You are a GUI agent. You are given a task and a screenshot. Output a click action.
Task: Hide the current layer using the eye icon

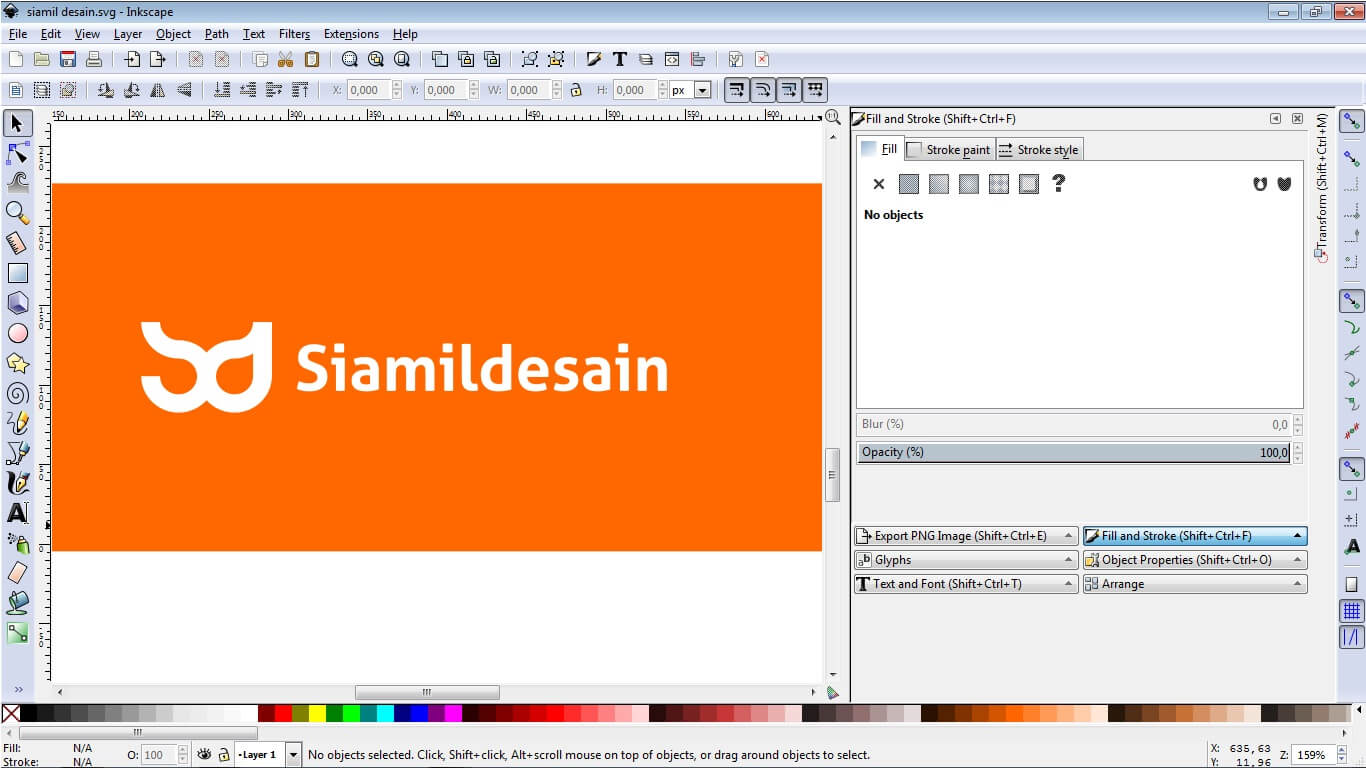click(x=204, y=754)
